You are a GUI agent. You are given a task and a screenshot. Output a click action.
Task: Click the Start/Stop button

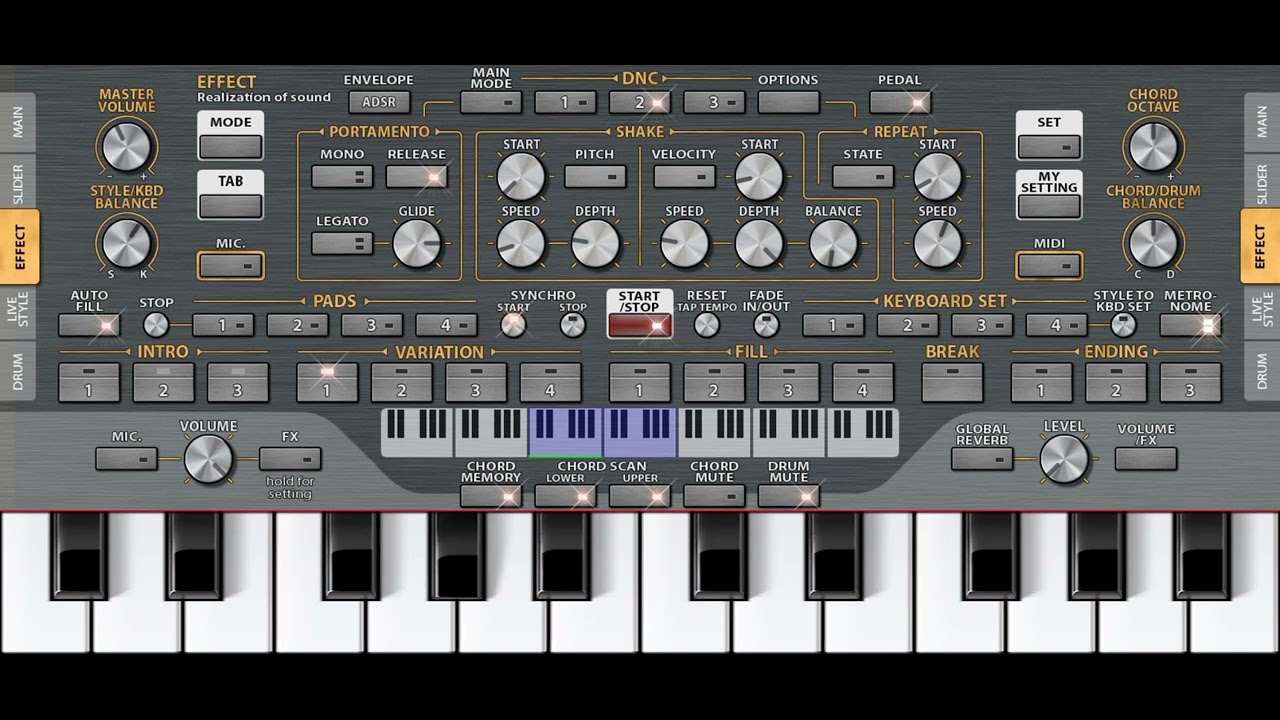[x=640, y=314]
